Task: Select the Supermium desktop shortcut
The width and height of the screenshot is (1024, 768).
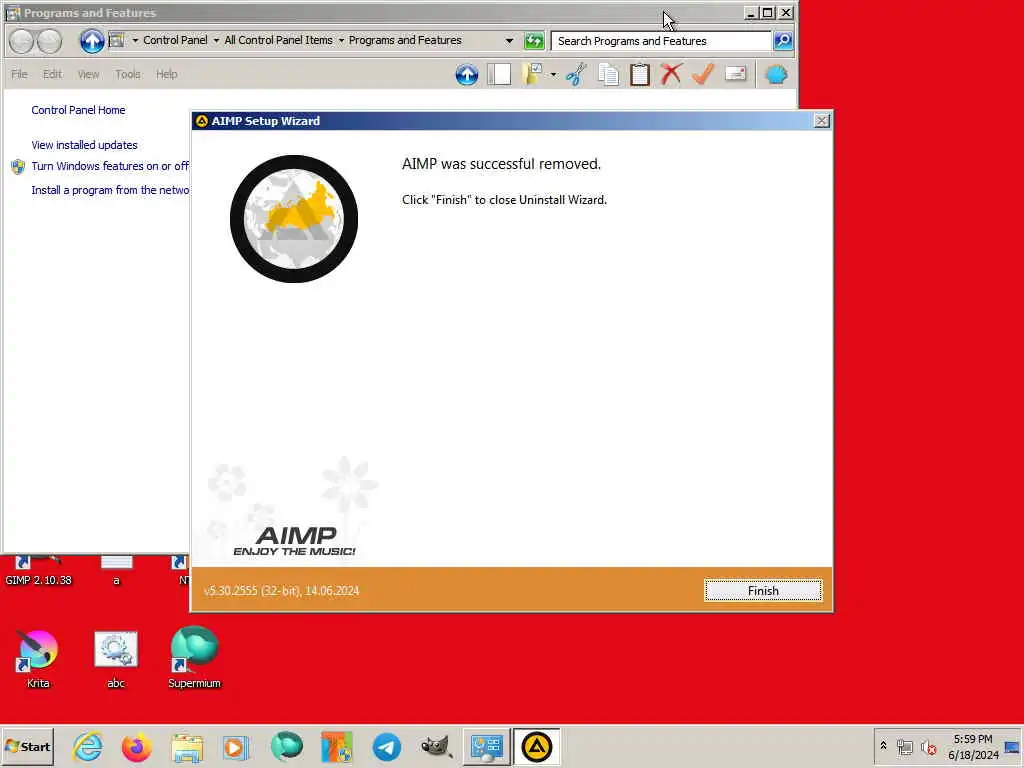Action: (x=194, y=658)
